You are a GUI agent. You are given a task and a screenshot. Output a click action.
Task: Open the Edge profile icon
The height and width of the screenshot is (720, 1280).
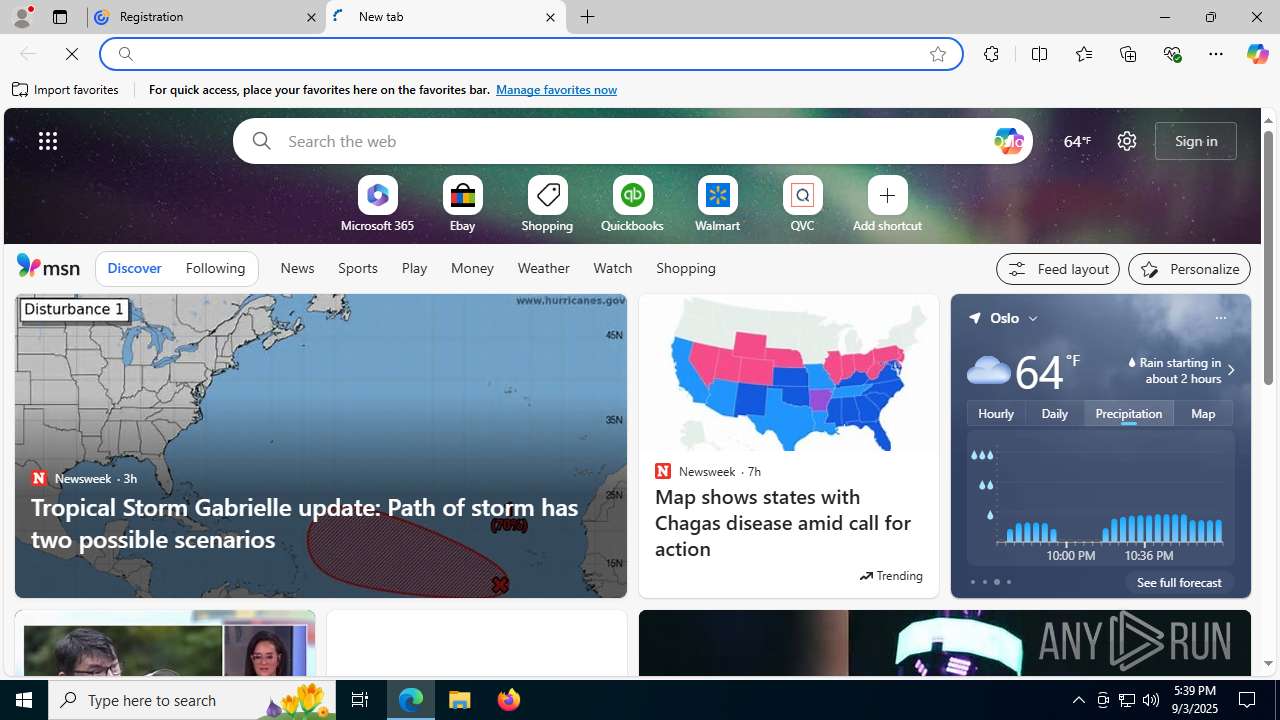pyautogui.click(x=21, y=17)
